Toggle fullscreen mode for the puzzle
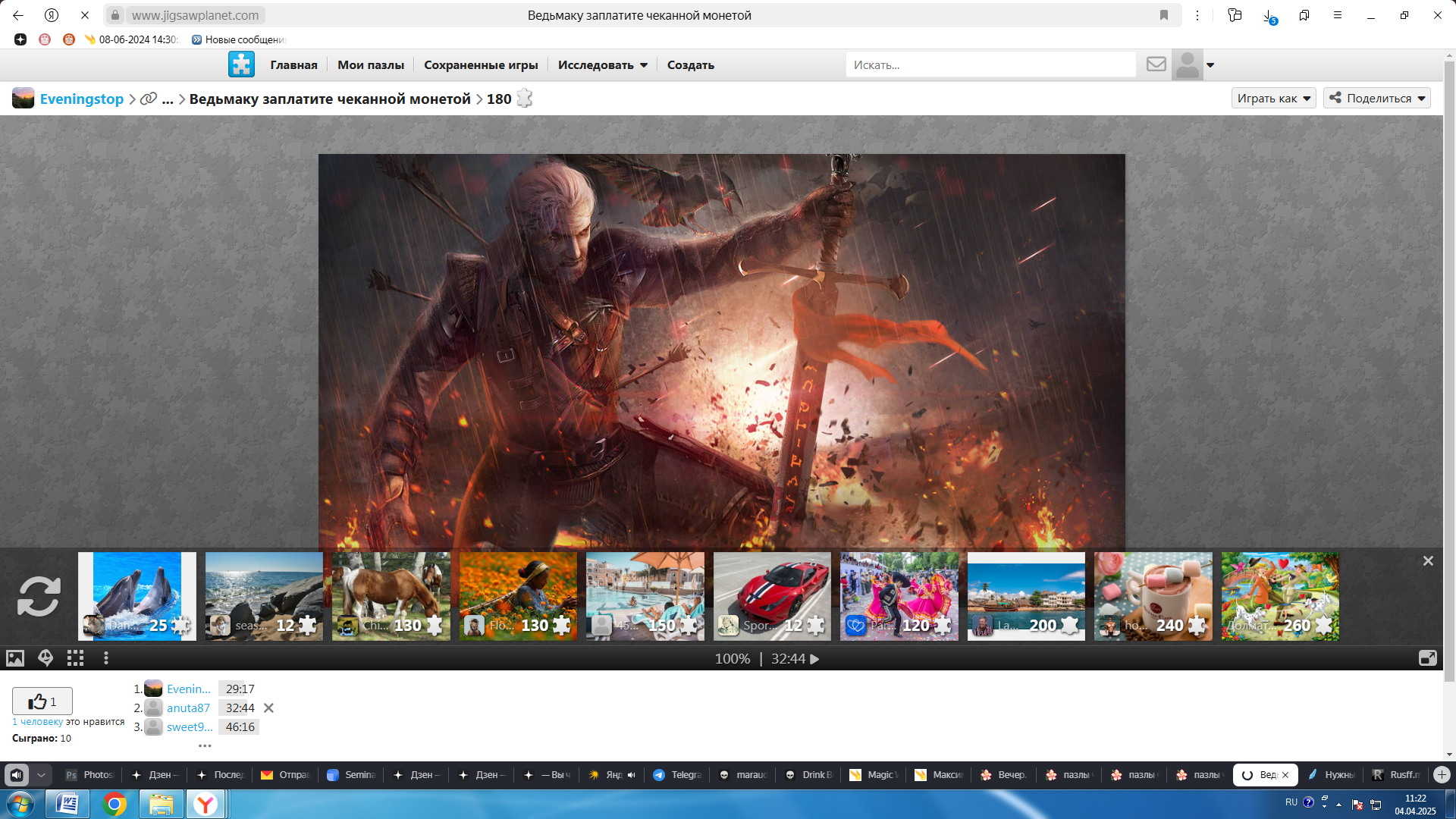This screenshot has width=1456, height=819. point(1427,658)
